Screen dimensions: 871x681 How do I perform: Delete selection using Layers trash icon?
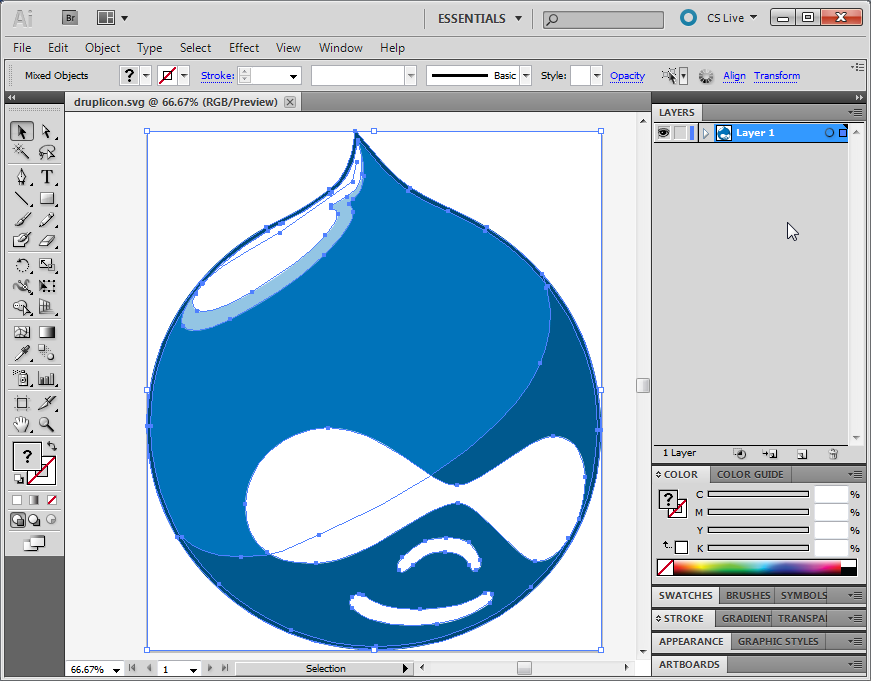(833, 454)
